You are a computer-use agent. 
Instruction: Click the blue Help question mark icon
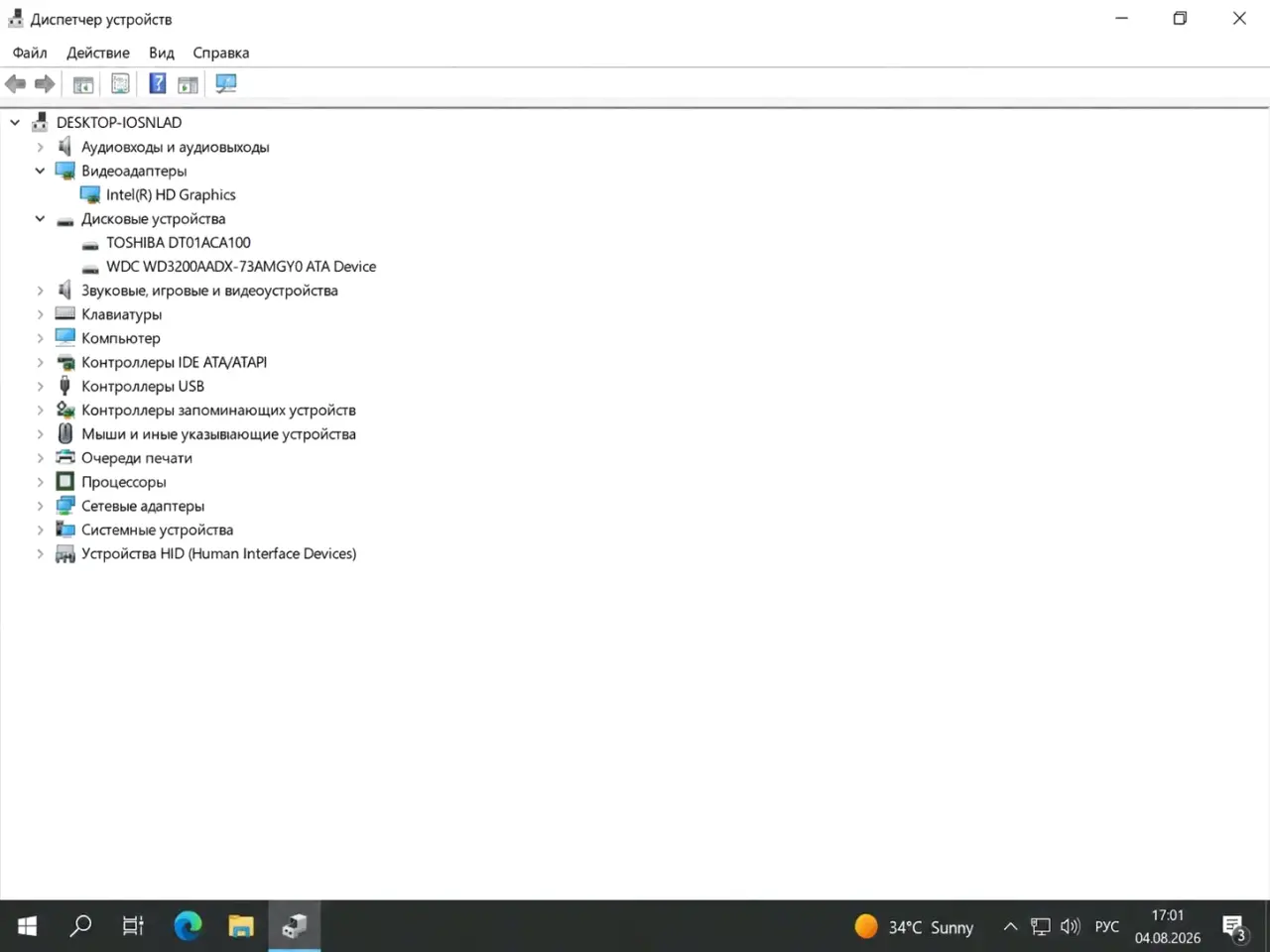pos(157,84)
